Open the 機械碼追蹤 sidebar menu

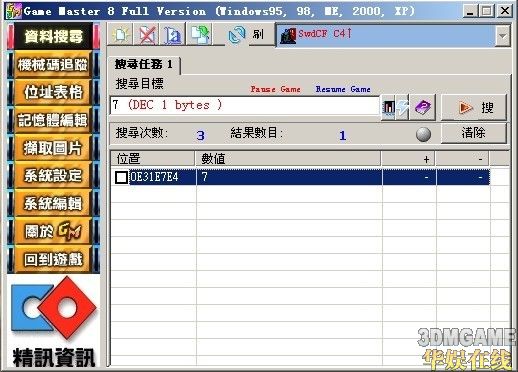click(53, 64)
